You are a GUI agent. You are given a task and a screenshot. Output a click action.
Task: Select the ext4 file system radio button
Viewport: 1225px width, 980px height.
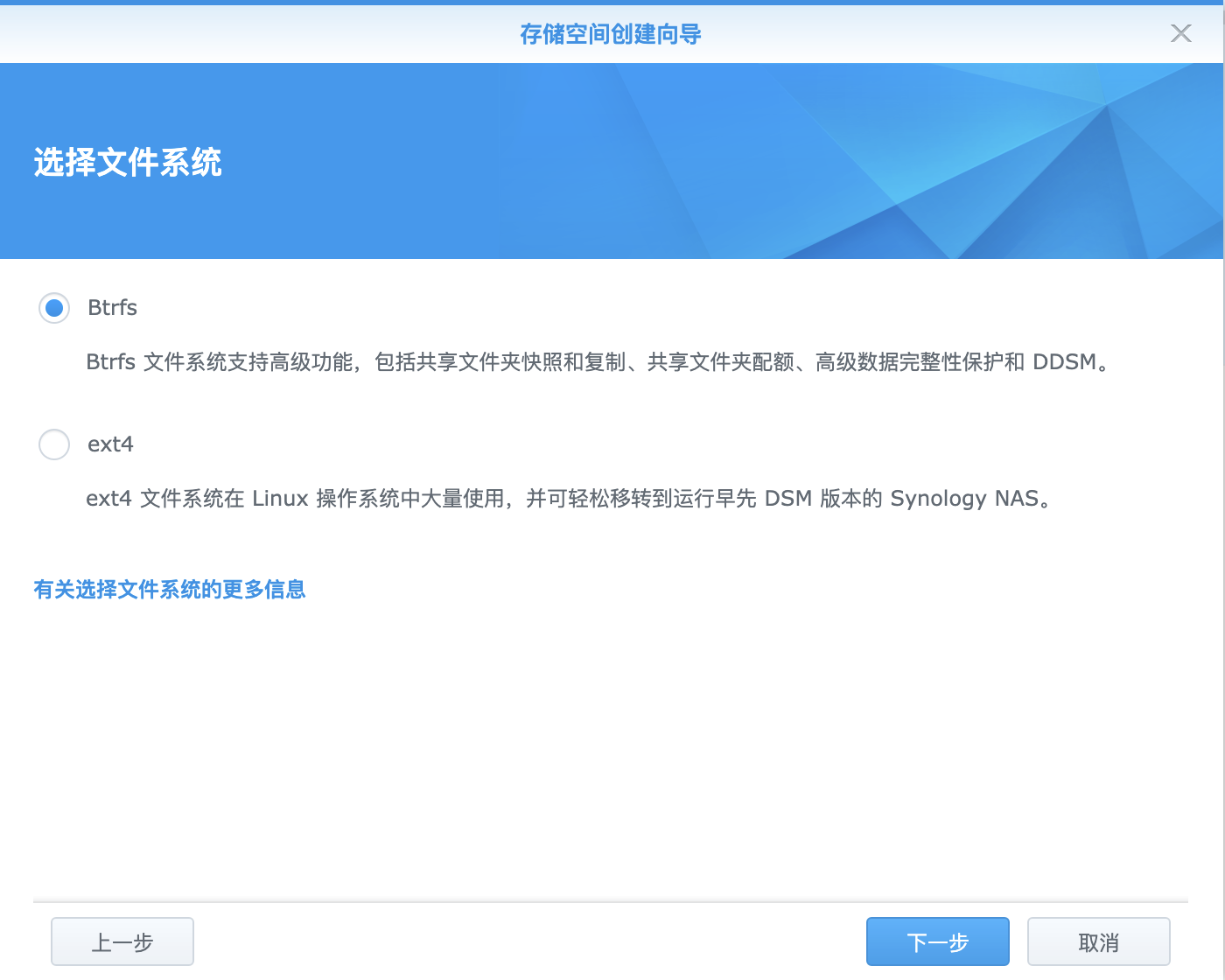click(x=54, y=444)
